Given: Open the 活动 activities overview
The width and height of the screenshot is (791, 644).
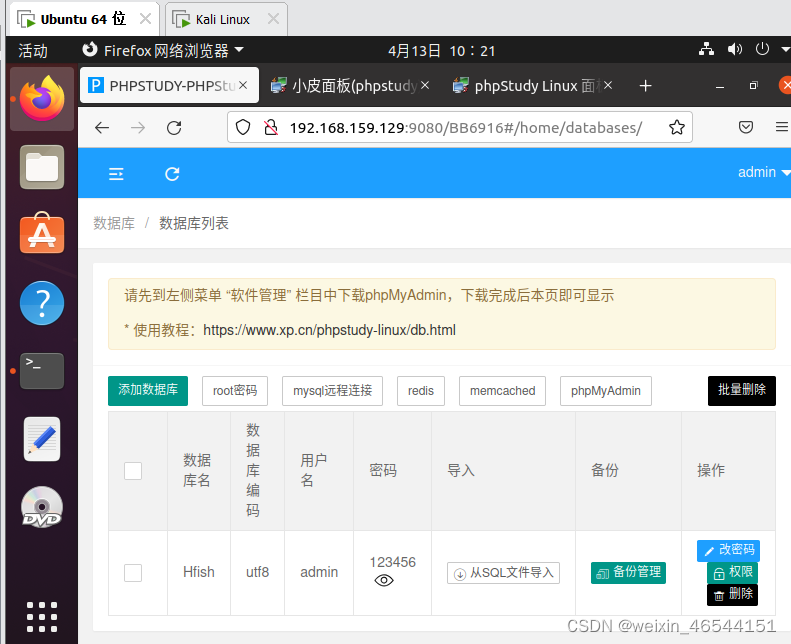Looking at the screenshot, I should tap(33, 50).
